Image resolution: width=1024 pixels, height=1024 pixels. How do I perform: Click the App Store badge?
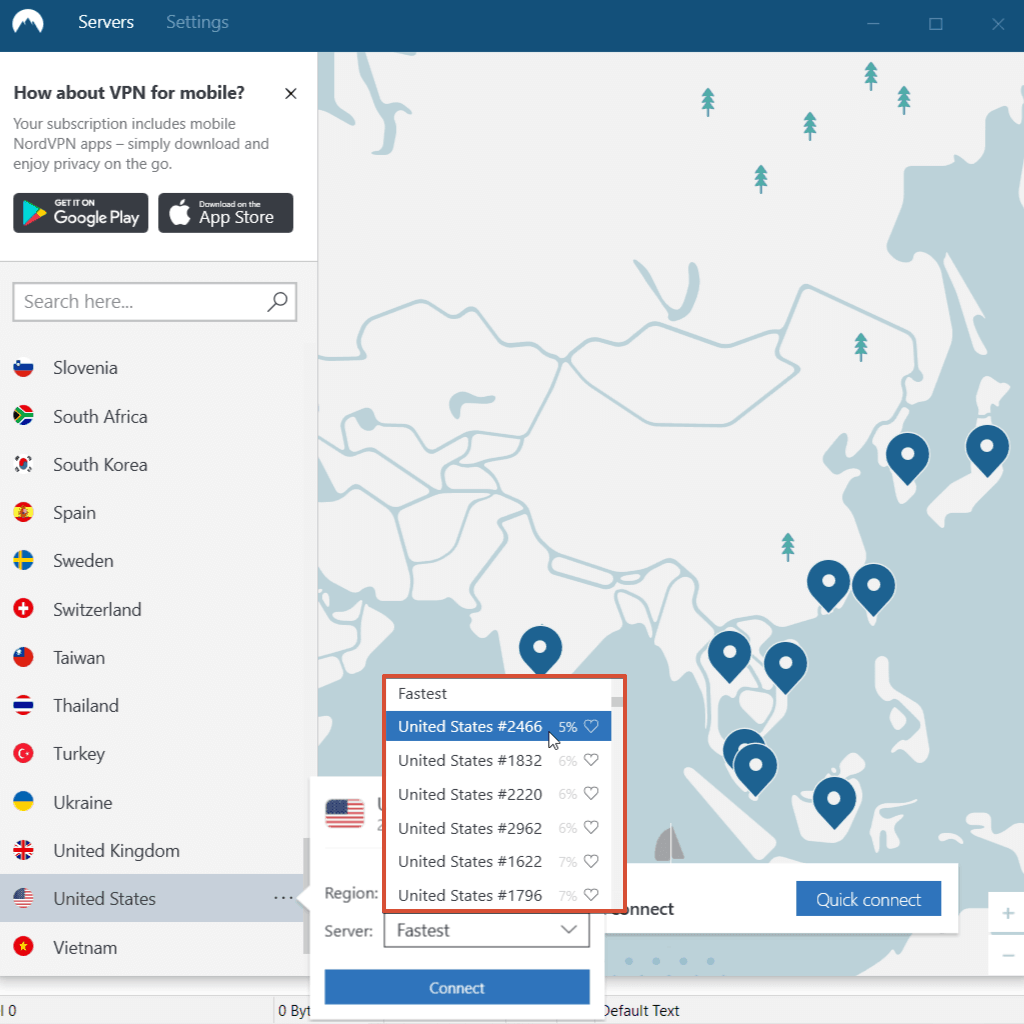(x=225, y=213)
